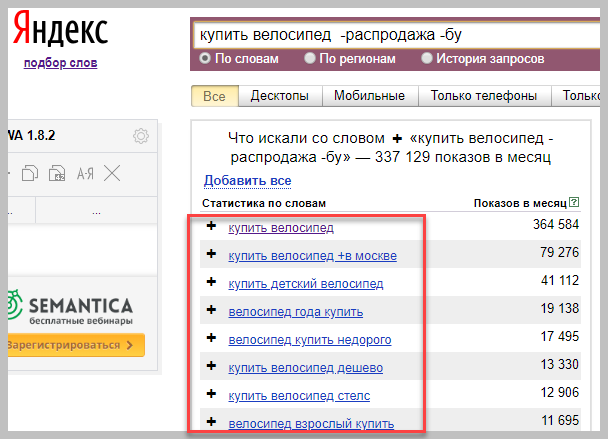Add 'купить детский велосипед' with its plus icon
This screenshot has height=439, width=608.
[x=211, y=283]
